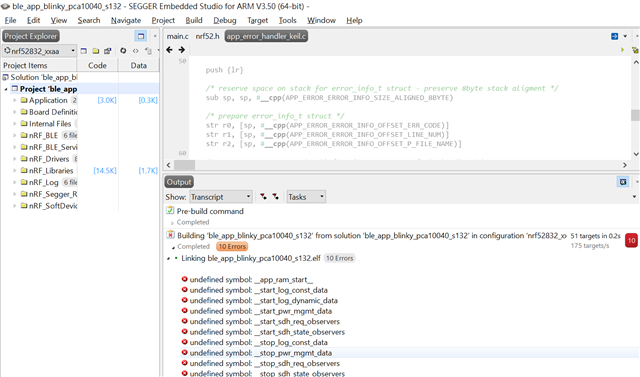640x377 pixels.
Task: Expand the nRF_Log folder
Action: tap(15, 182)
